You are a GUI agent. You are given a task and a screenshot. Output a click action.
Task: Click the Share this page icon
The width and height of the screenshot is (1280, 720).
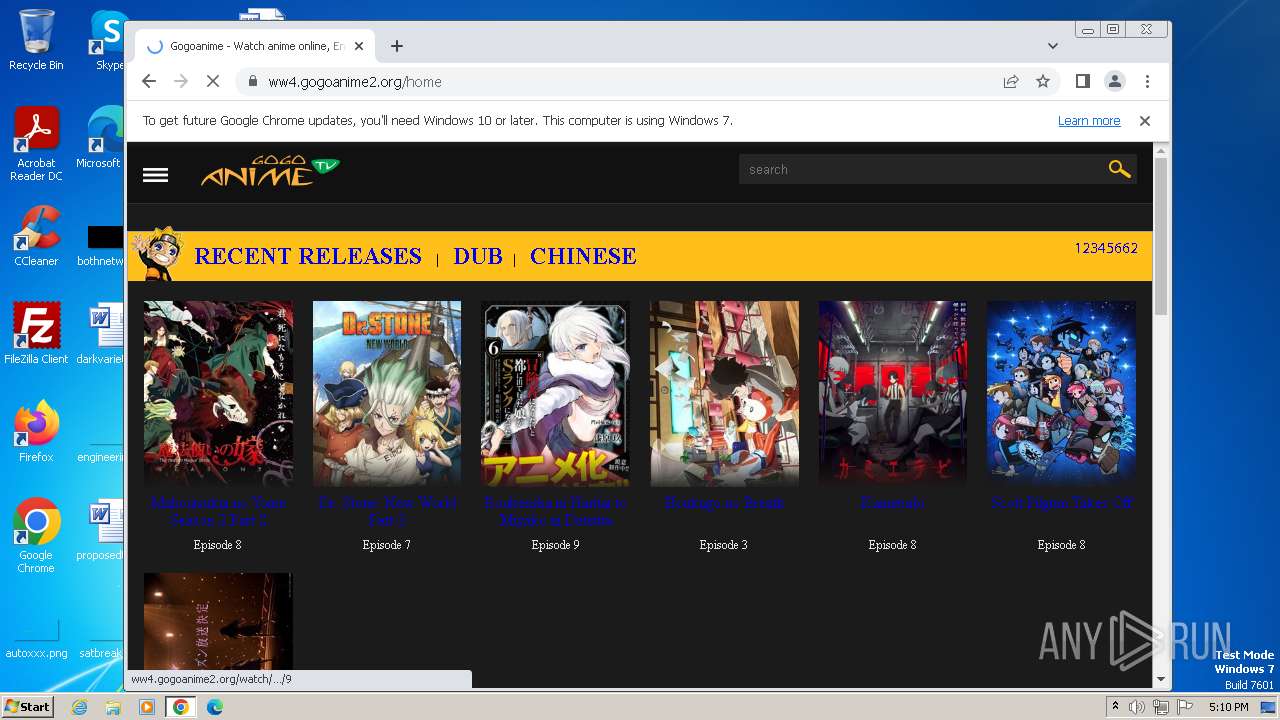click(x=1011, y=82)
